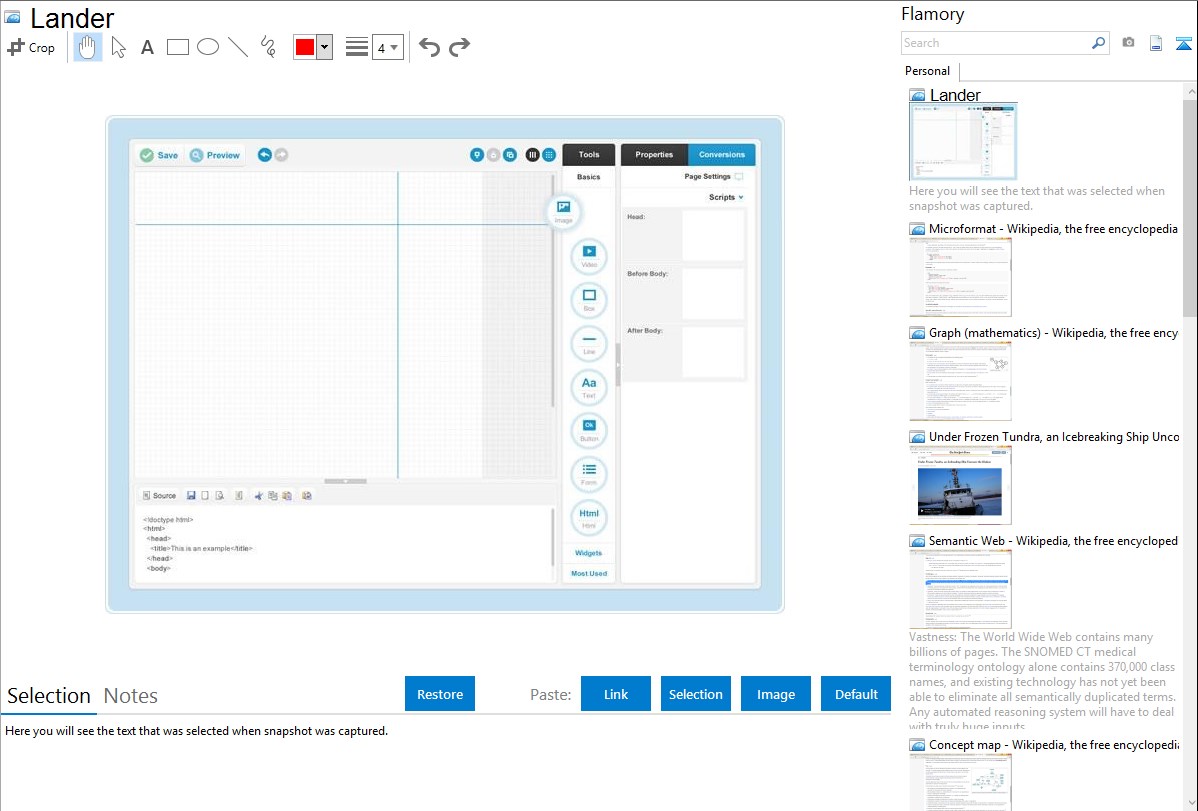The height and width of the screenshot is (811, 1198).
Task: Select Microformat - Wikipedia snapshot title
Action: (x=1053, y=229)
